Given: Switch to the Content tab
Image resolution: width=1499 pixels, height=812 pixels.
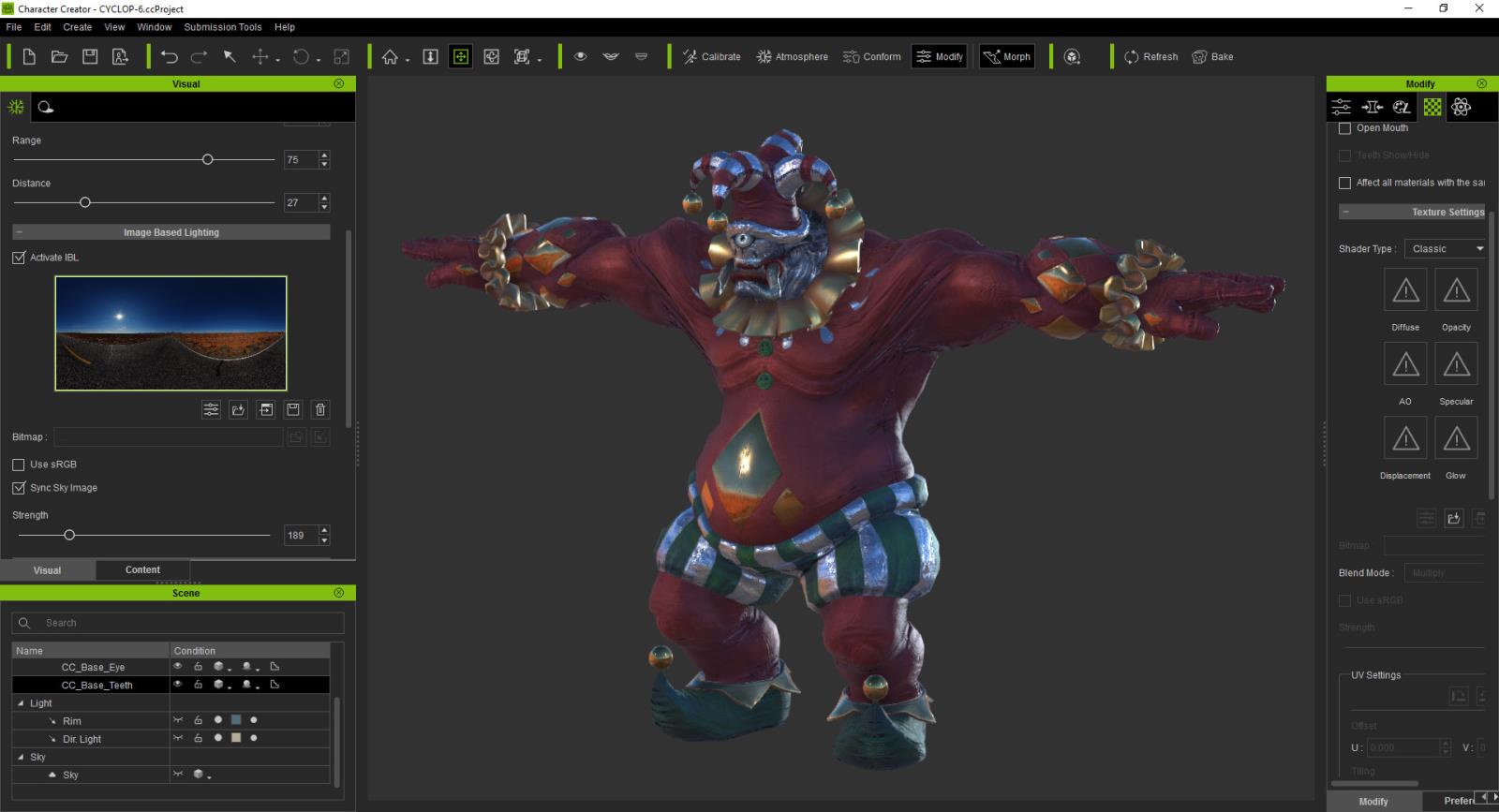Looking at the screenshot, I should [x=142, y=569].
